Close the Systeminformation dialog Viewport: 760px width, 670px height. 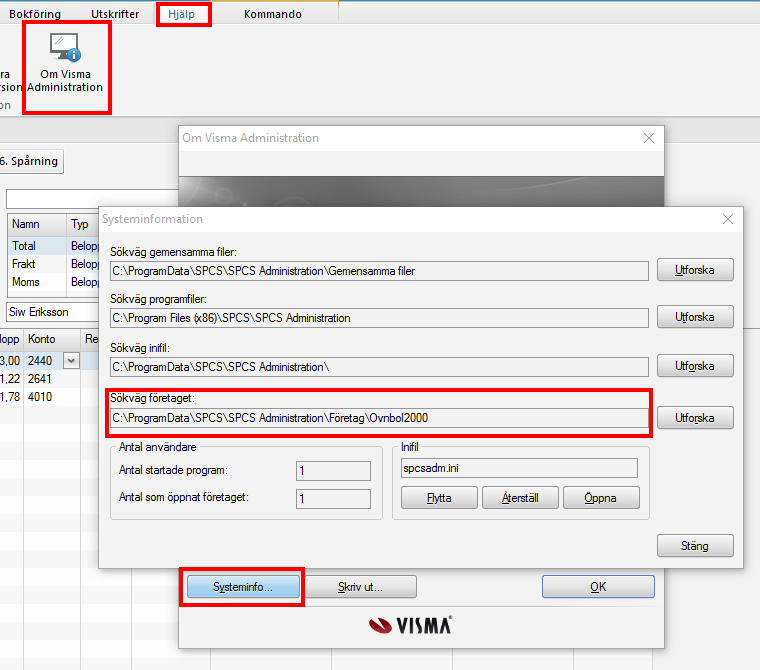[728, 219]
